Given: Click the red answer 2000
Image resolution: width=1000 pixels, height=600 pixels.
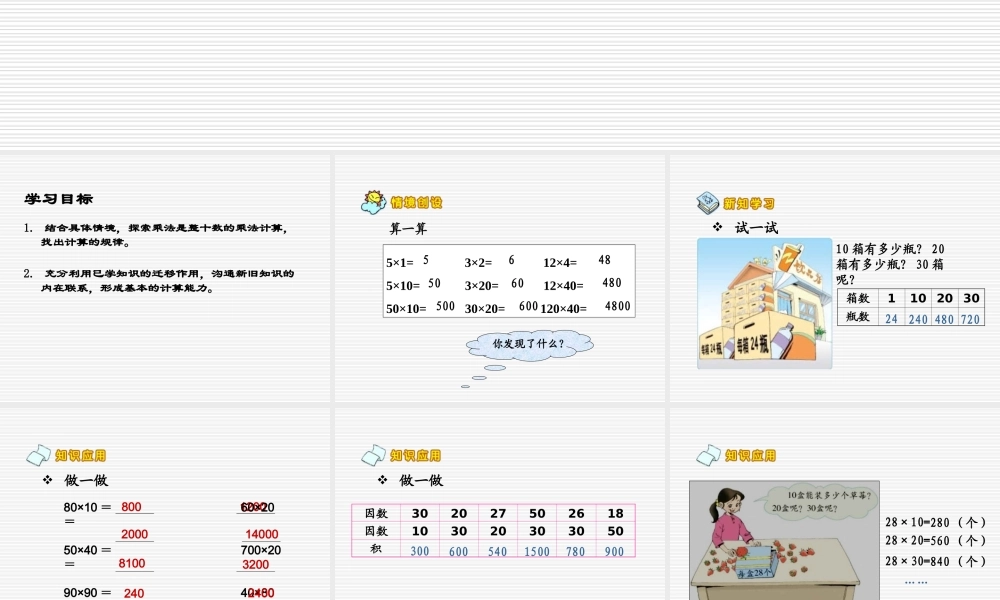Looking at the screenshot, I should [135, 534].
